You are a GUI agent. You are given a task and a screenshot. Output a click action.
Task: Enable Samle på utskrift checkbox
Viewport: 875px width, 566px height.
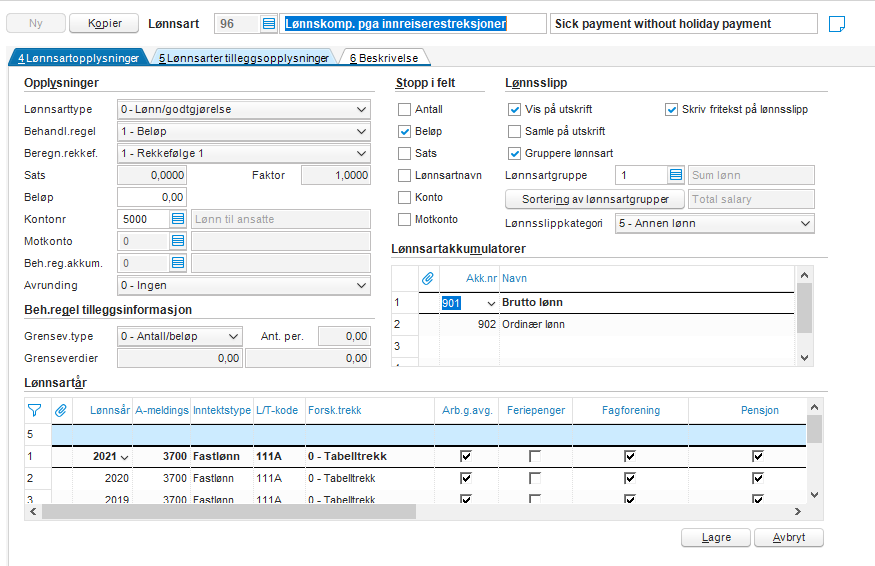coord(515,131)
